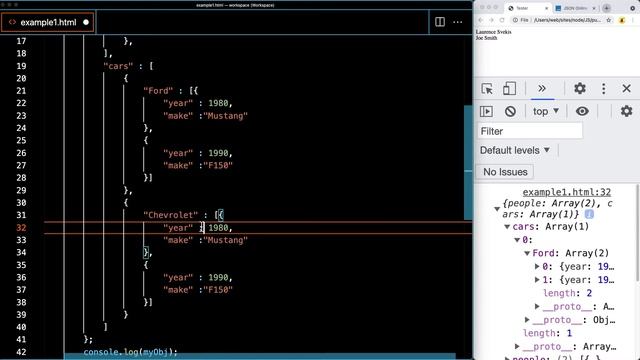Click the editor horizontal scrollbar

coord(260,356)
